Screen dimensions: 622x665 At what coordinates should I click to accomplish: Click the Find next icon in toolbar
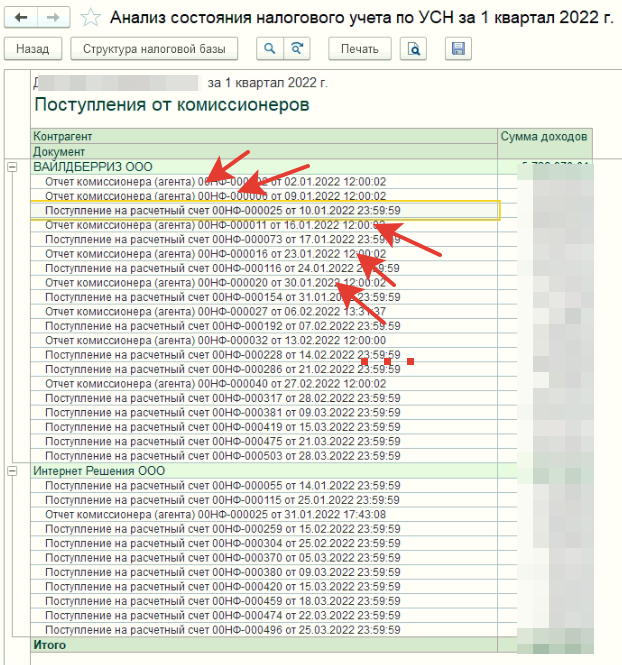click(x=297, y=49)
